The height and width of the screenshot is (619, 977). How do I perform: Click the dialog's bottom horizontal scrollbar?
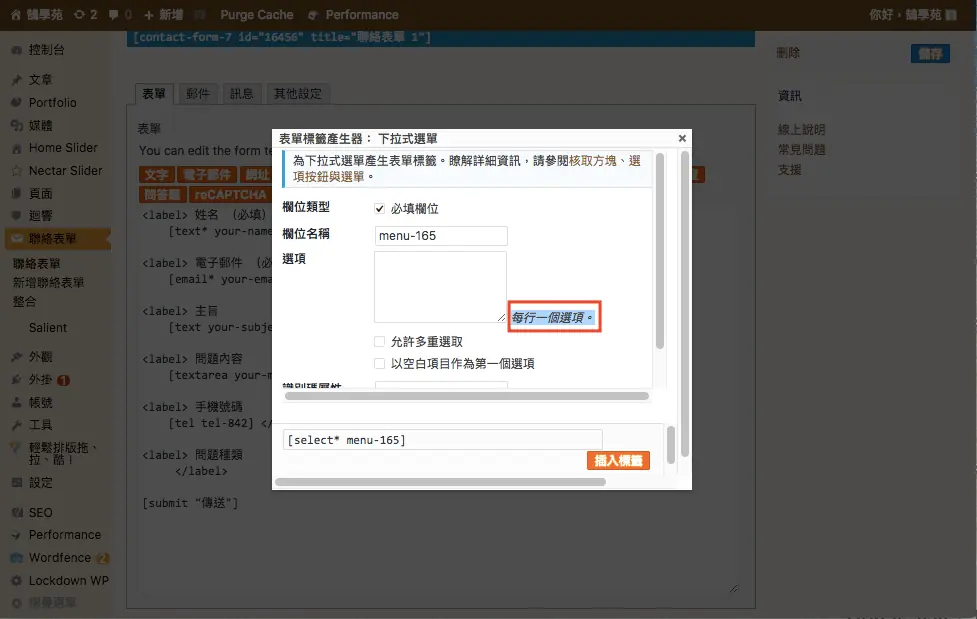point(441,482)
